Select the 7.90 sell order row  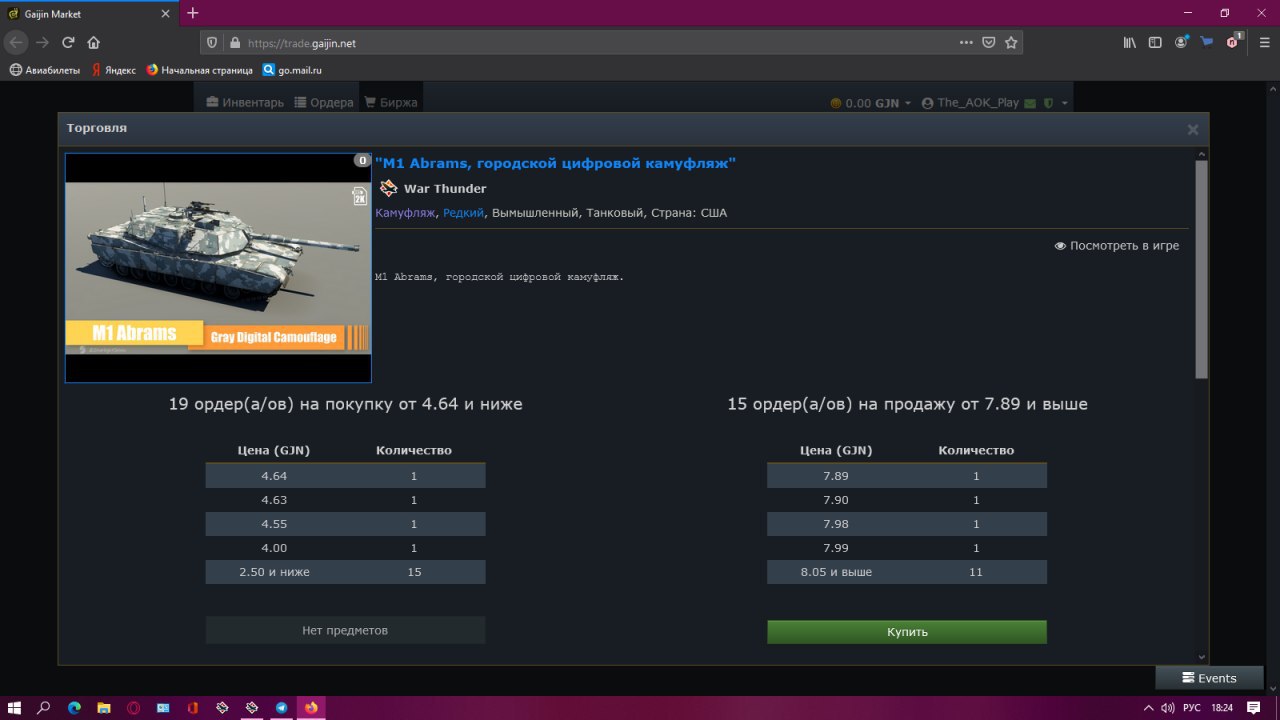click(907, 500)
